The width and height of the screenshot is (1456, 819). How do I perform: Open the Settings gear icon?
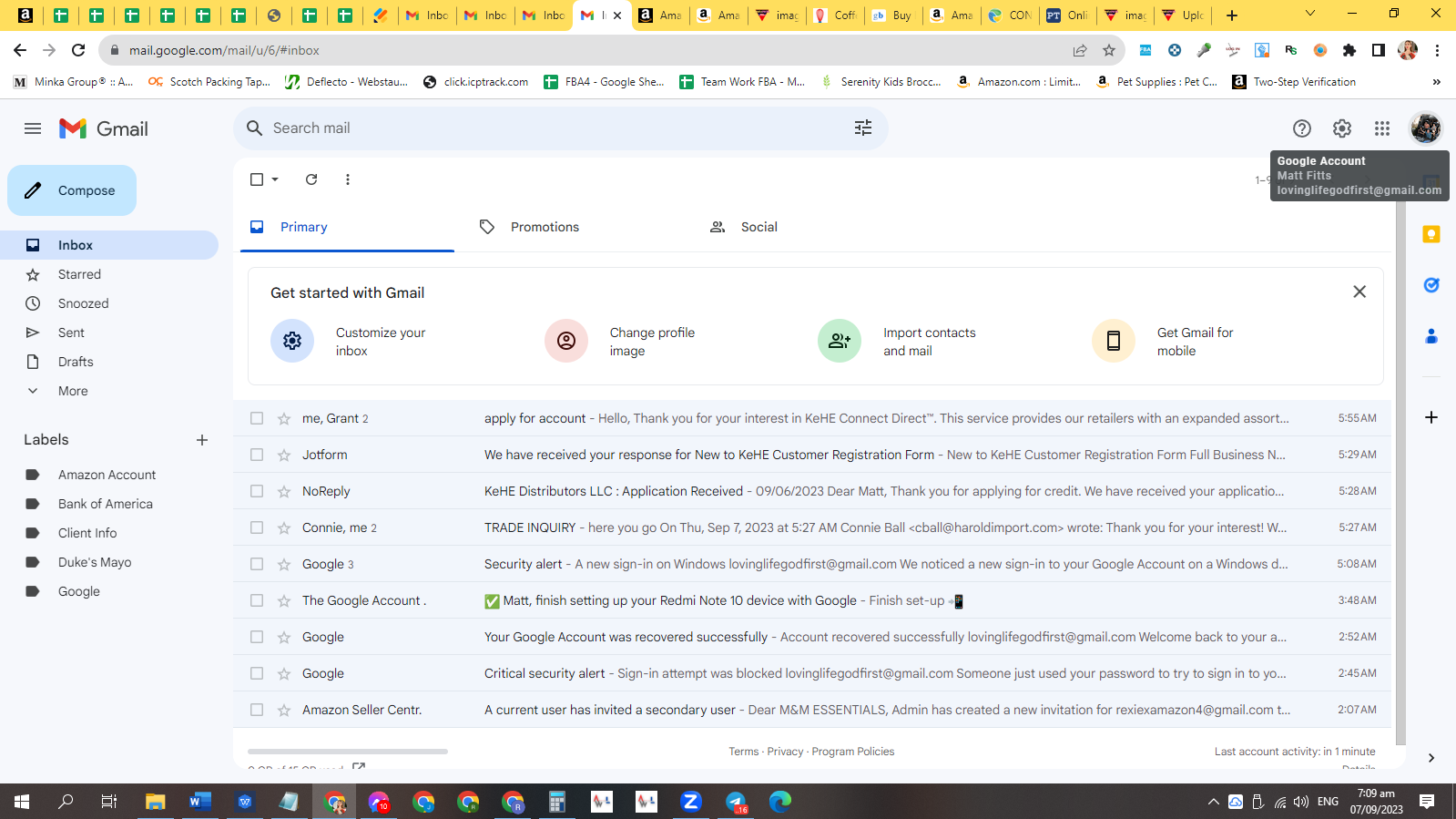pyautogui.click(x=1342, y=128)
